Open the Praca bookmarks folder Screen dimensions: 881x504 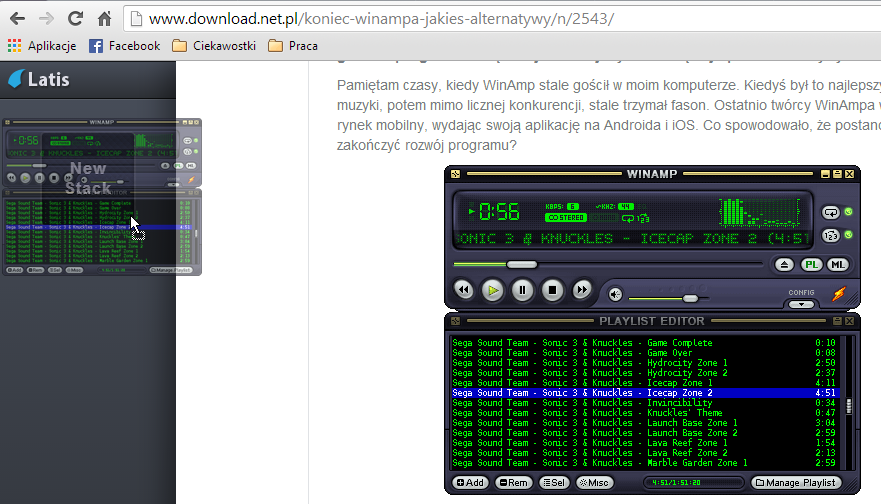pos(293,46)
